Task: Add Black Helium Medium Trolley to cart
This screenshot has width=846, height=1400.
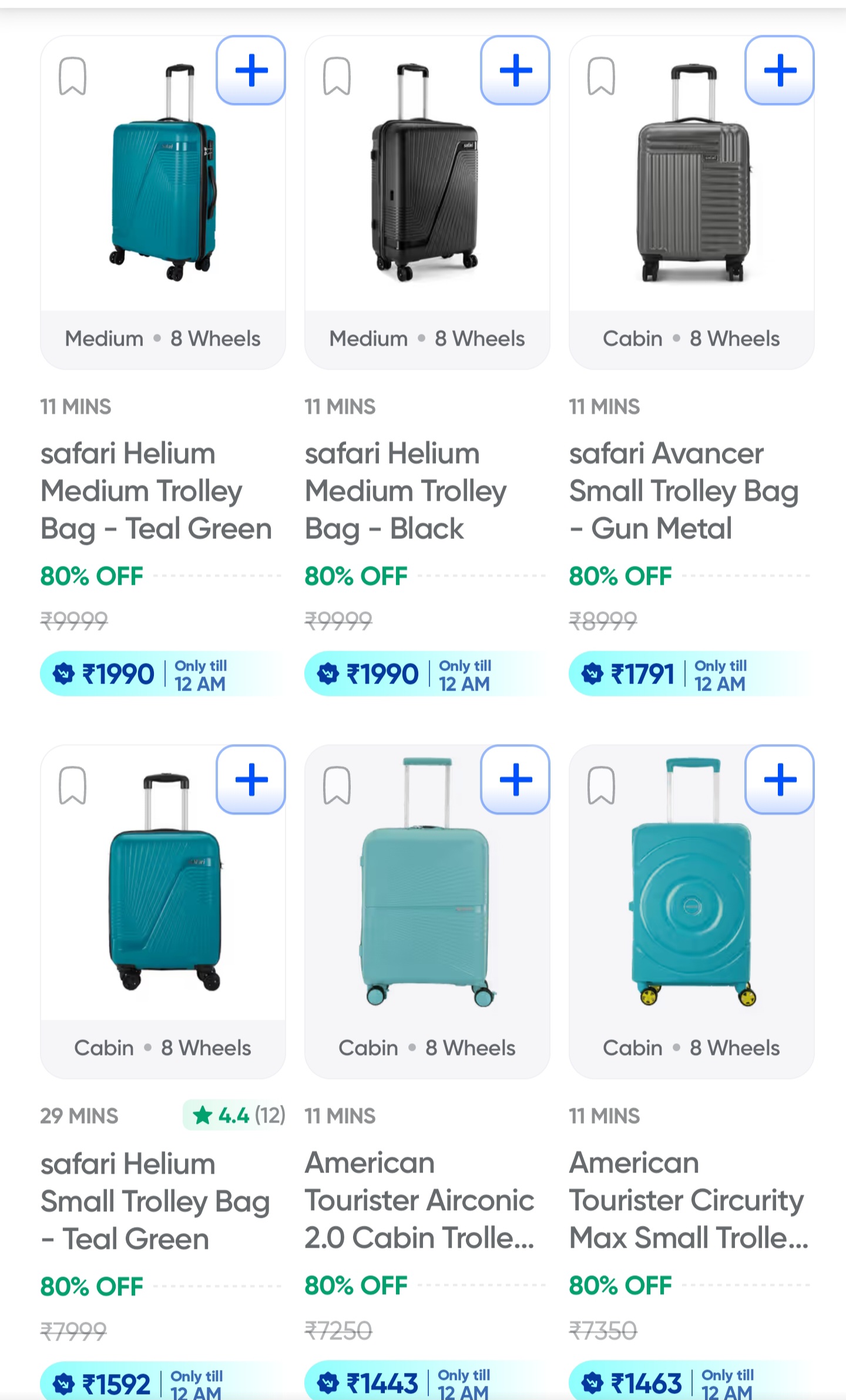Action: click(x=515, y=71)
